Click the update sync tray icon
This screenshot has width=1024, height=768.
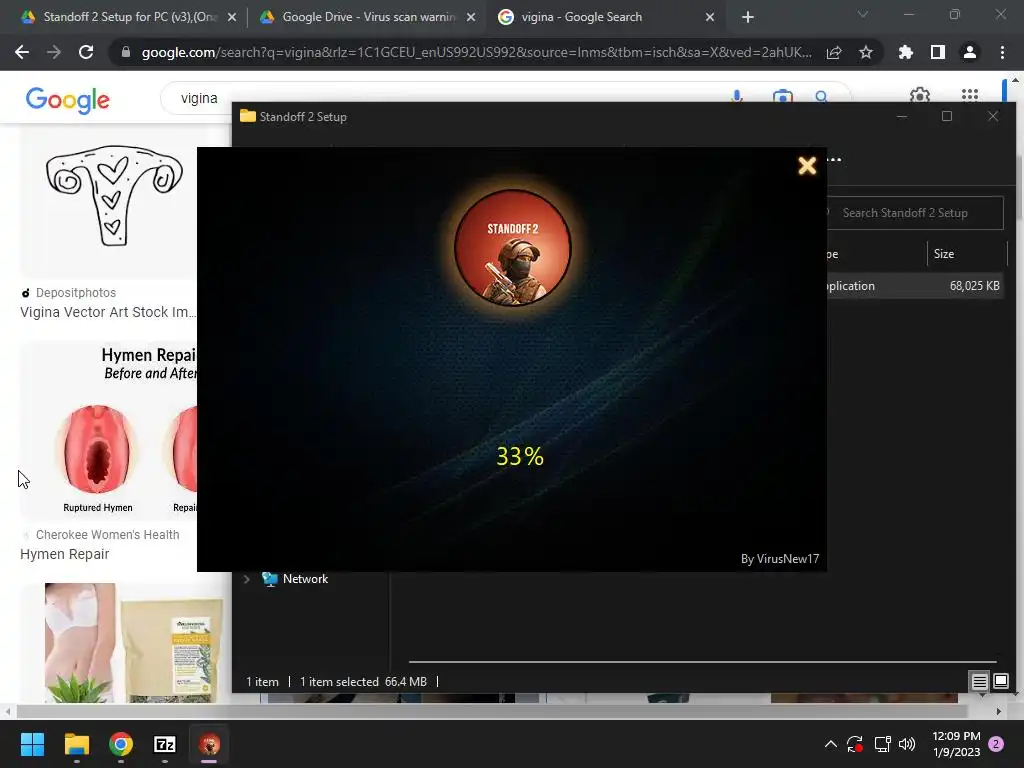click(x=855, y=744)
